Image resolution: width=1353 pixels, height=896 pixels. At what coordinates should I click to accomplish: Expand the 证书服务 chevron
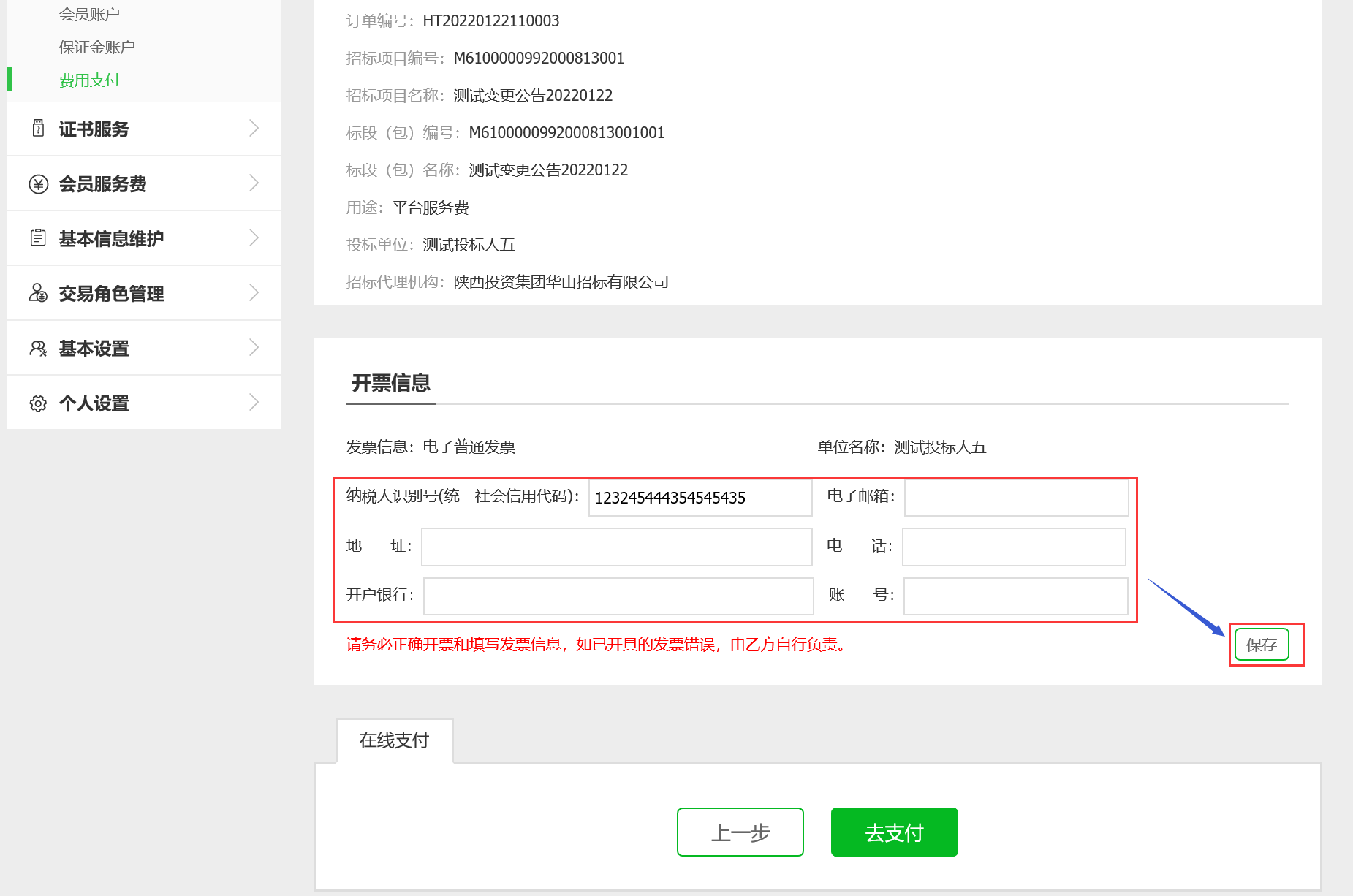254,128
